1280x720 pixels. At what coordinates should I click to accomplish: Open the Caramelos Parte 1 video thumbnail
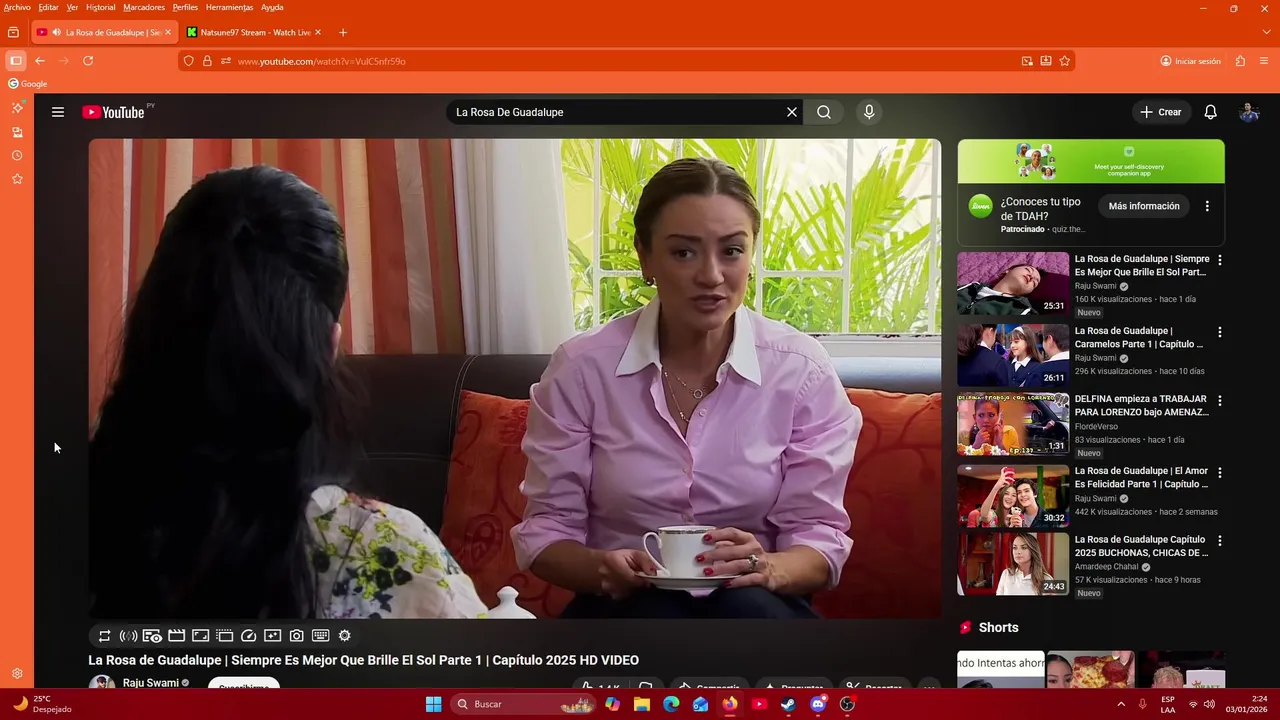point(1013,355)
